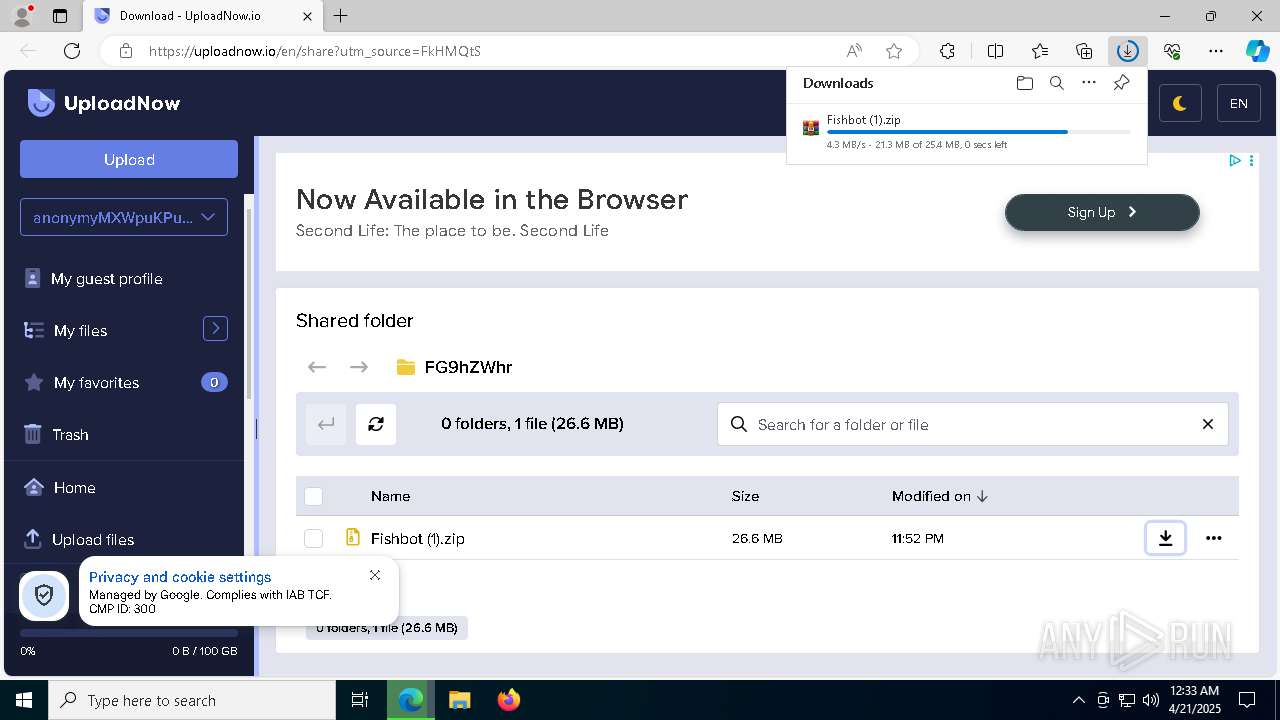Open the EN language selector
Image resolution: width=1280 pixels, height=720 pixels.
(1238, 103)
